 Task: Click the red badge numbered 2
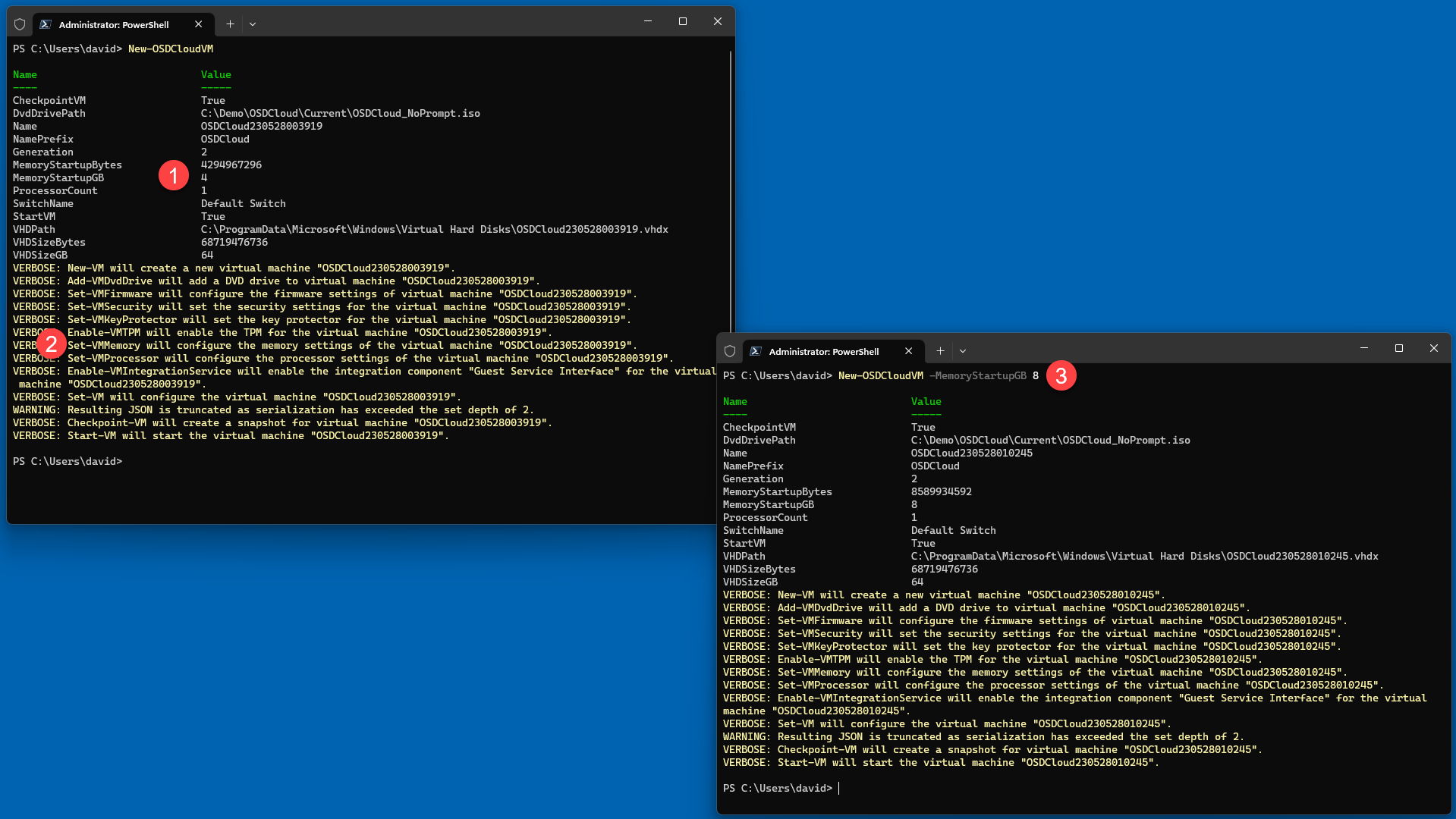(x=52, y=344)
